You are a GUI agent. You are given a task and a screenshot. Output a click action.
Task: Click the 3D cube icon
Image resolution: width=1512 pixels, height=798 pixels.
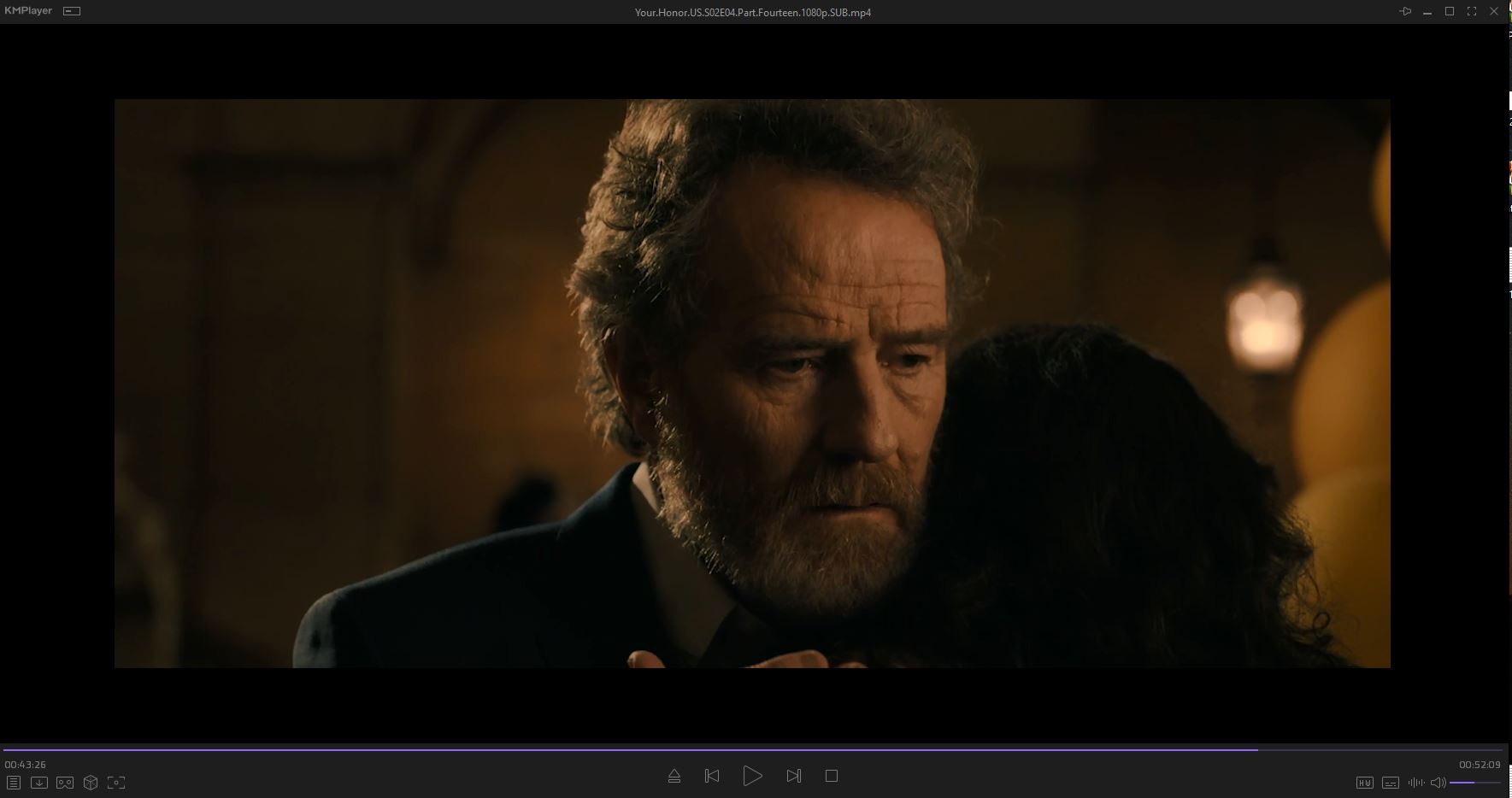[x=91, y=783]
